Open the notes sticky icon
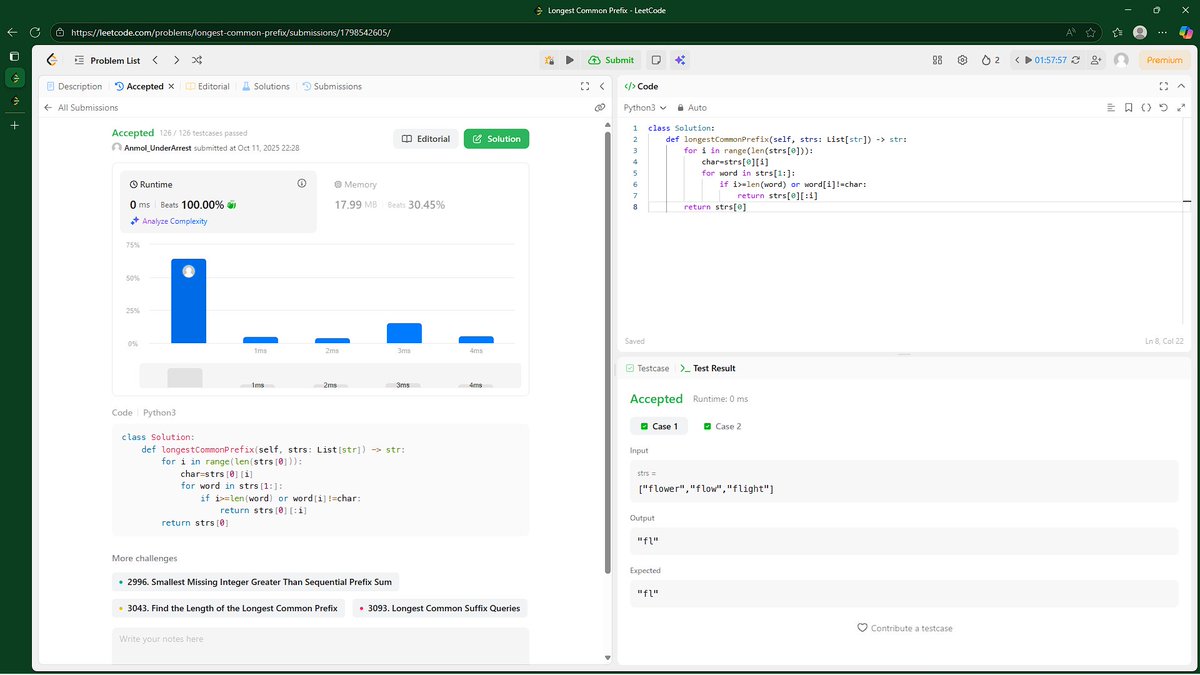 656,60
